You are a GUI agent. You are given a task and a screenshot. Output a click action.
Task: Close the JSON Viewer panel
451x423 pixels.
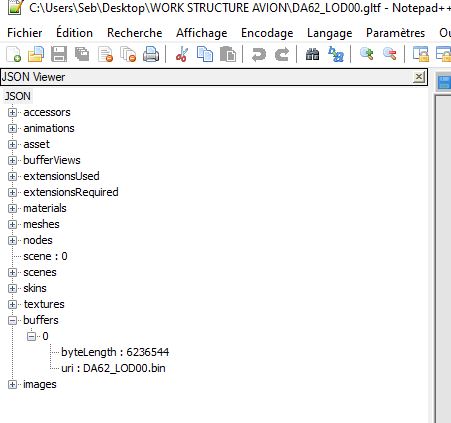coord(419,77)
